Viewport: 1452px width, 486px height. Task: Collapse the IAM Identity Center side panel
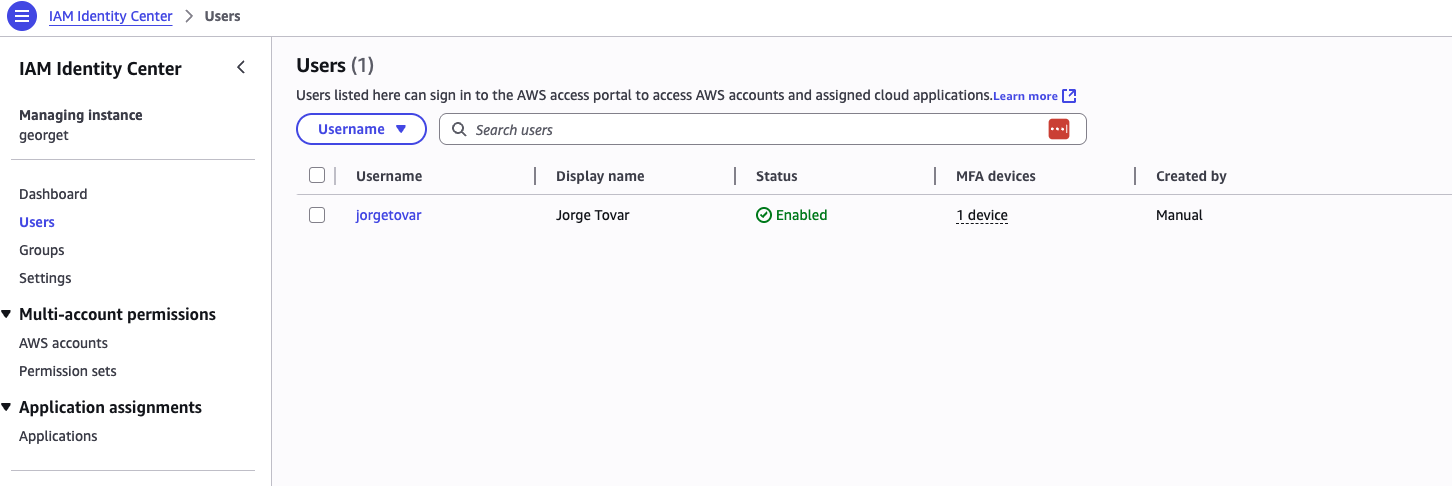(241, 68)
